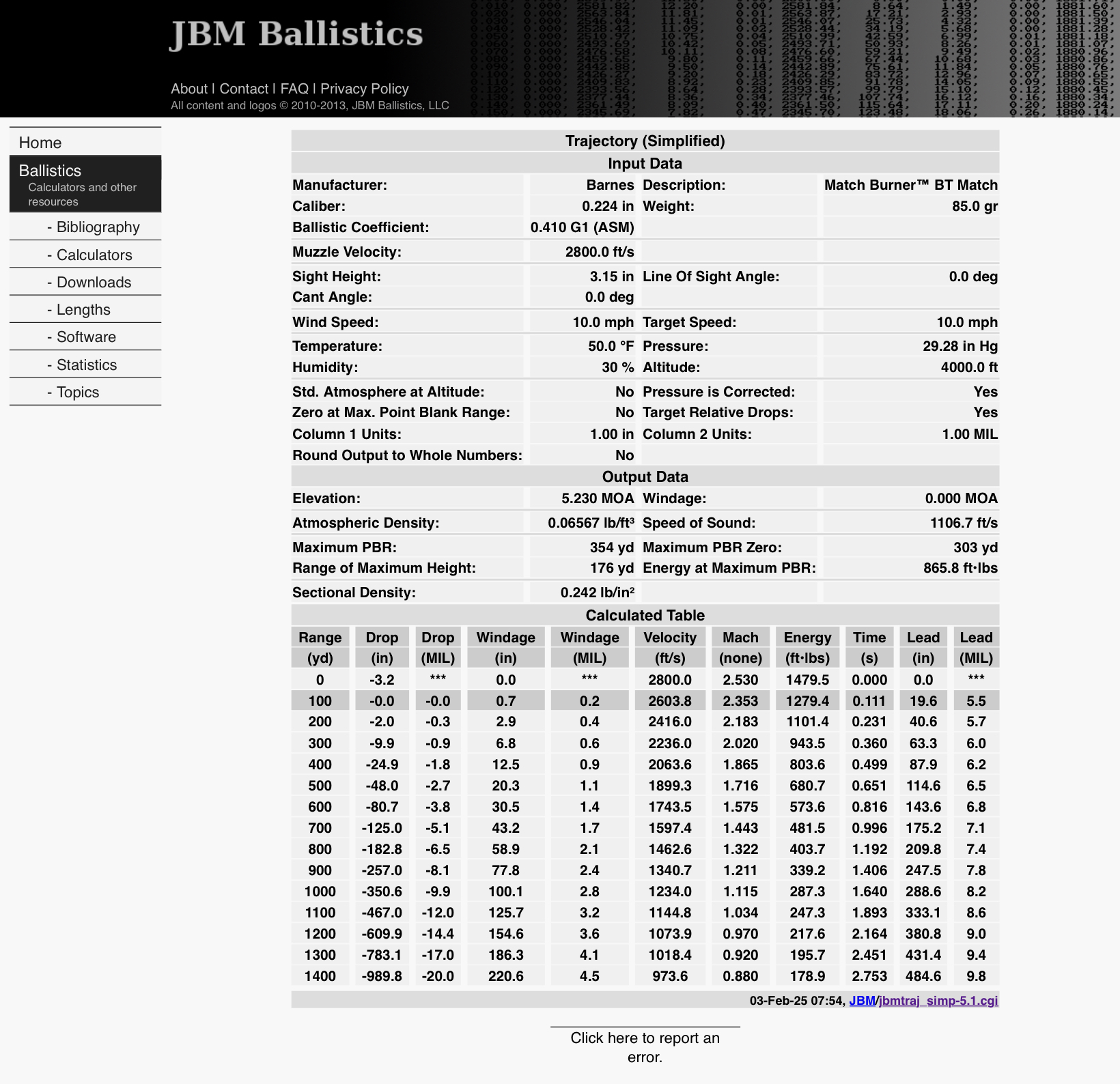Select timestamp 03-Feb-25 07:54
The image size is (1120, 1084).
[x=796, y=1001]
